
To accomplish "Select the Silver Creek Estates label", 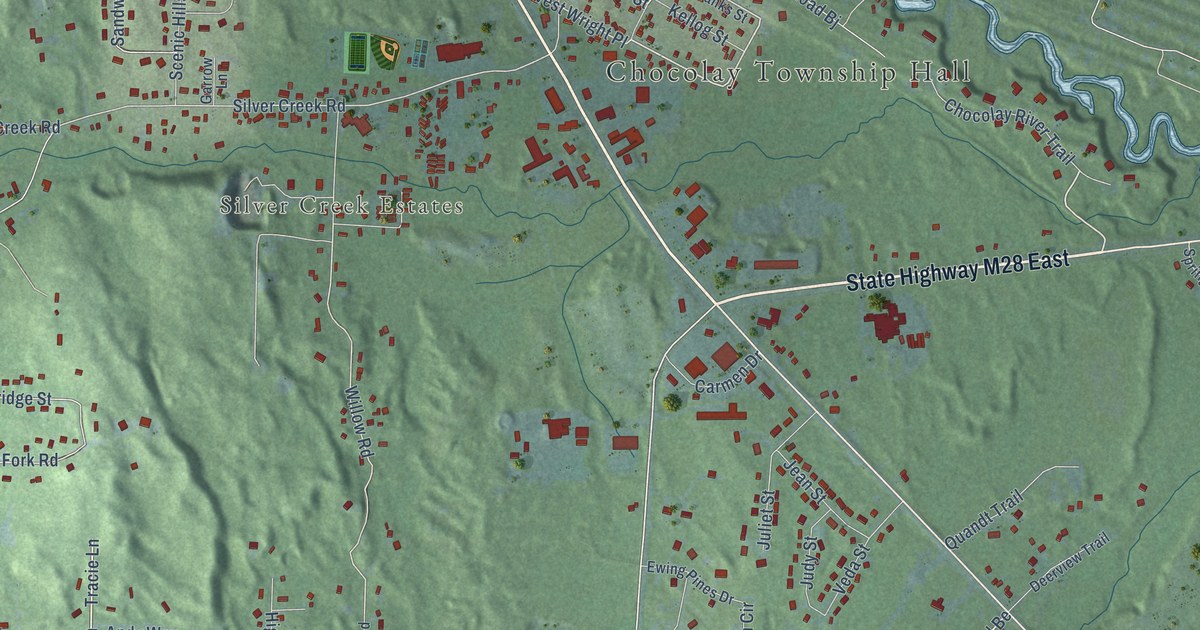I will pos(342,206).
